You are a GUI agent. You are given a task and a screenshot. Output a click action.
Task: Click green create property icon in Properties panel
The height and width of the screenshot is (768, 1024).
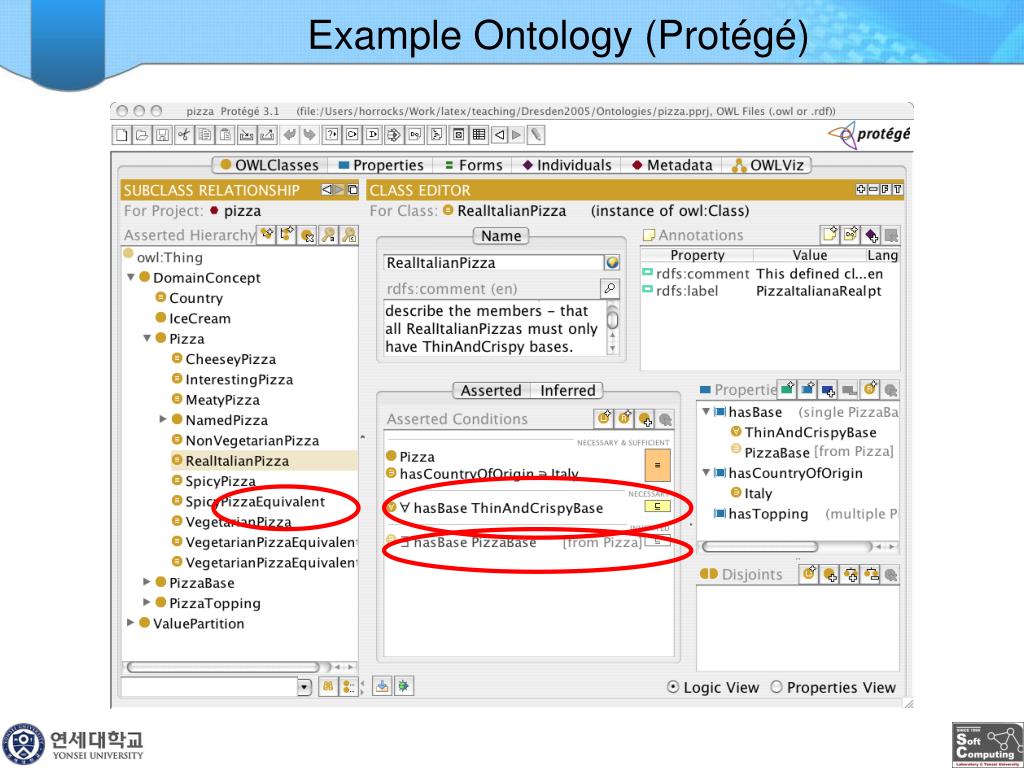tap(788, 389)
